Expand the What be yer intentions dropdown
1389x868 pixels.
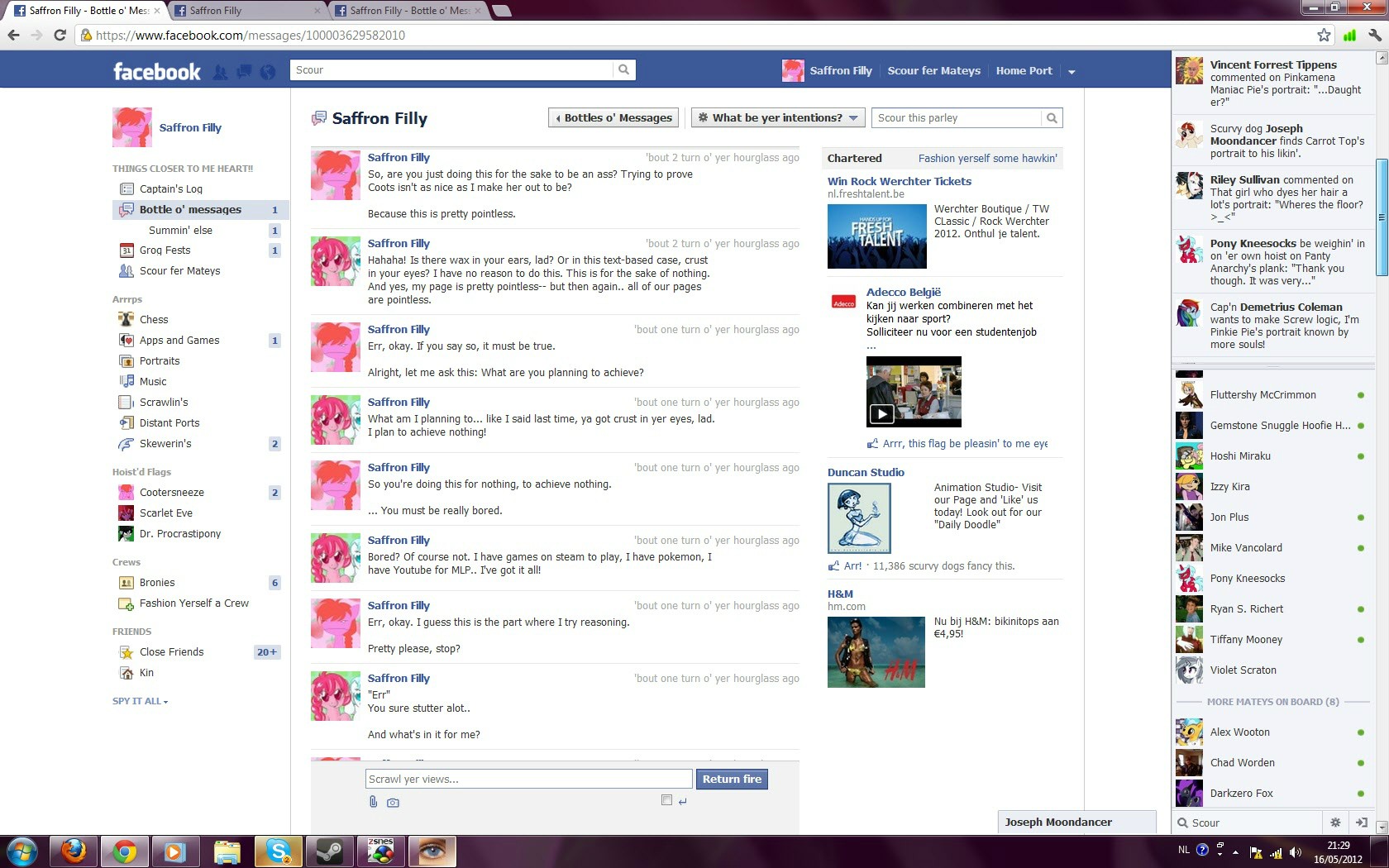(778, 117)
